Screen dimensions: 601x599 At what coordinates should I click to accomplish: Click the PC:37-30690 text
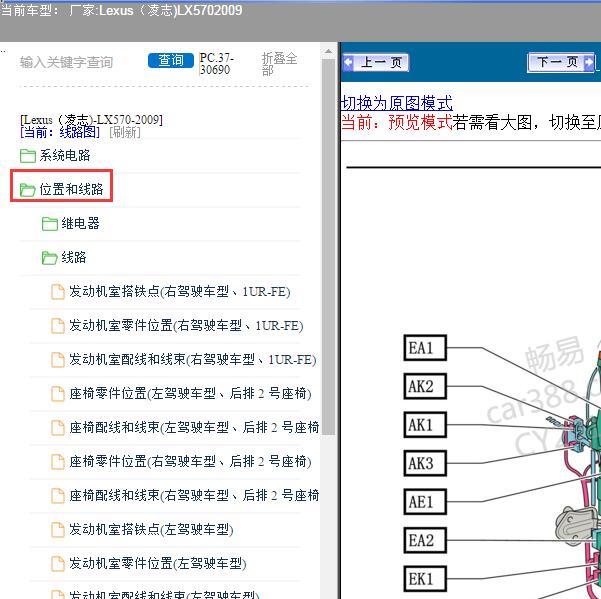click(216, 64)
